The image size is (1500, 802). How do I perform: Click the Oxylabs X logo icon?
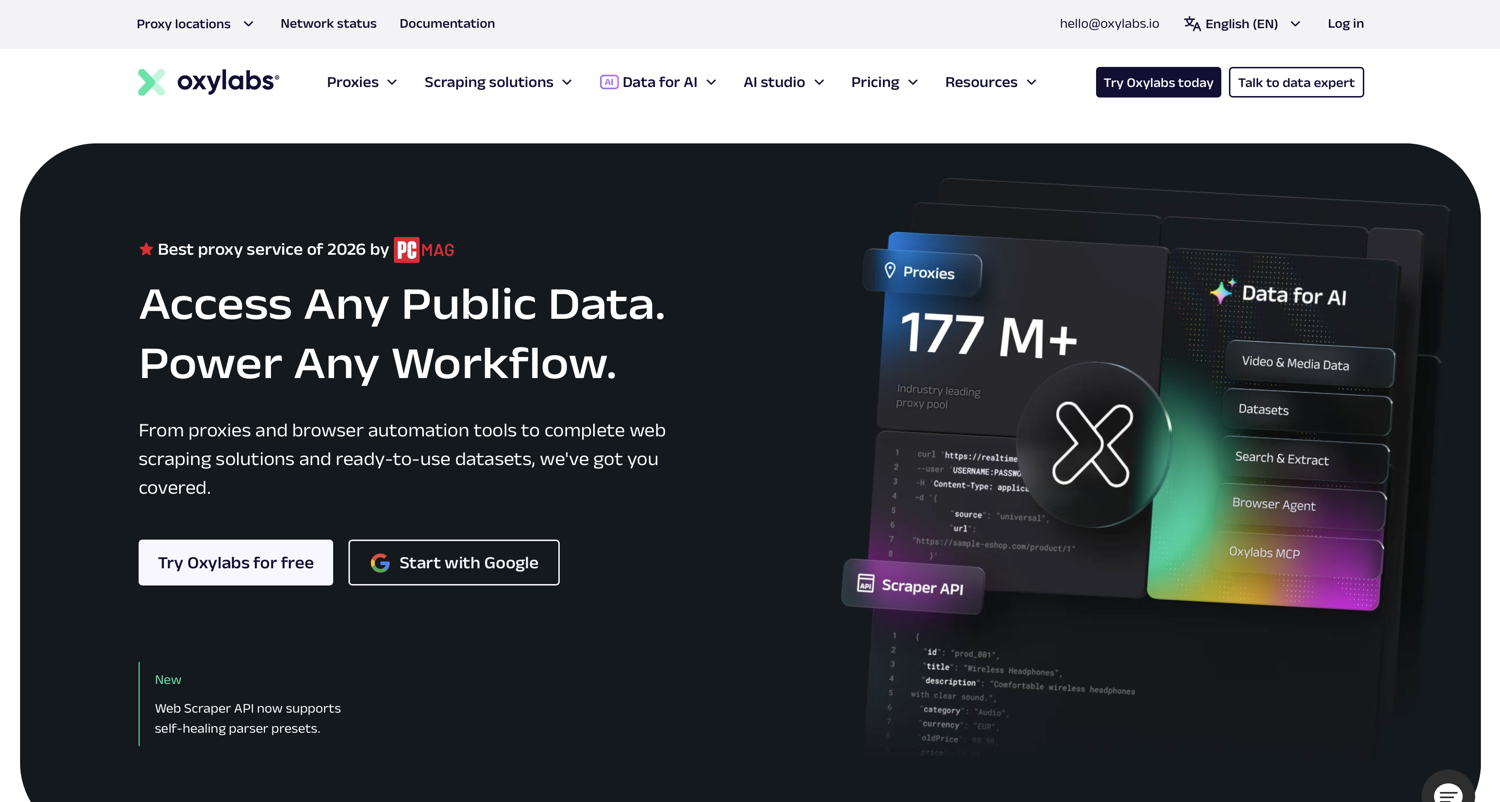point(151,82)
